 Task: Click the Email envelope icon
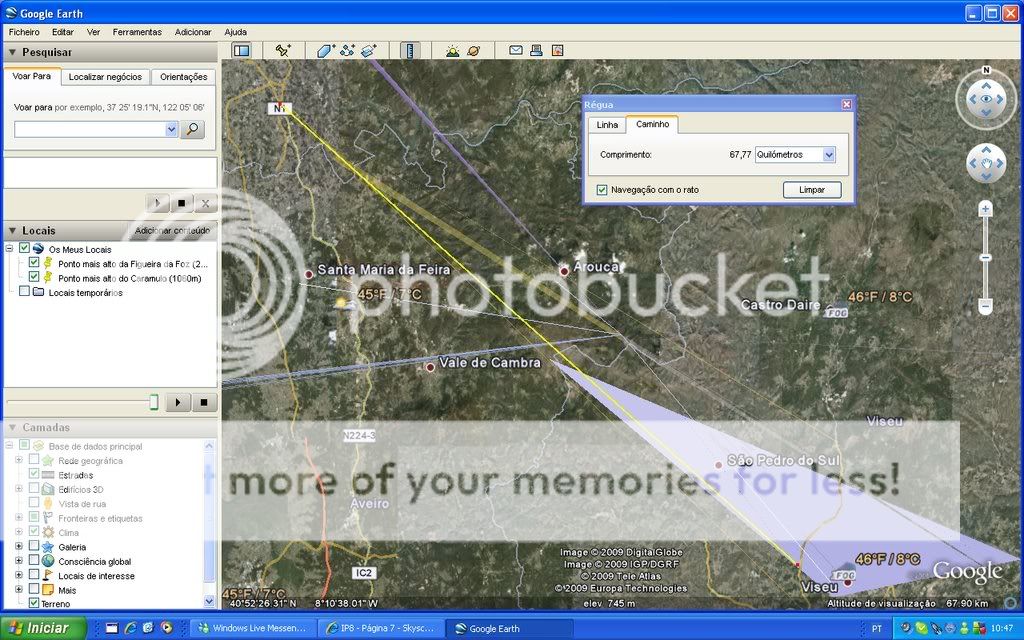click(x=516, y=50)
